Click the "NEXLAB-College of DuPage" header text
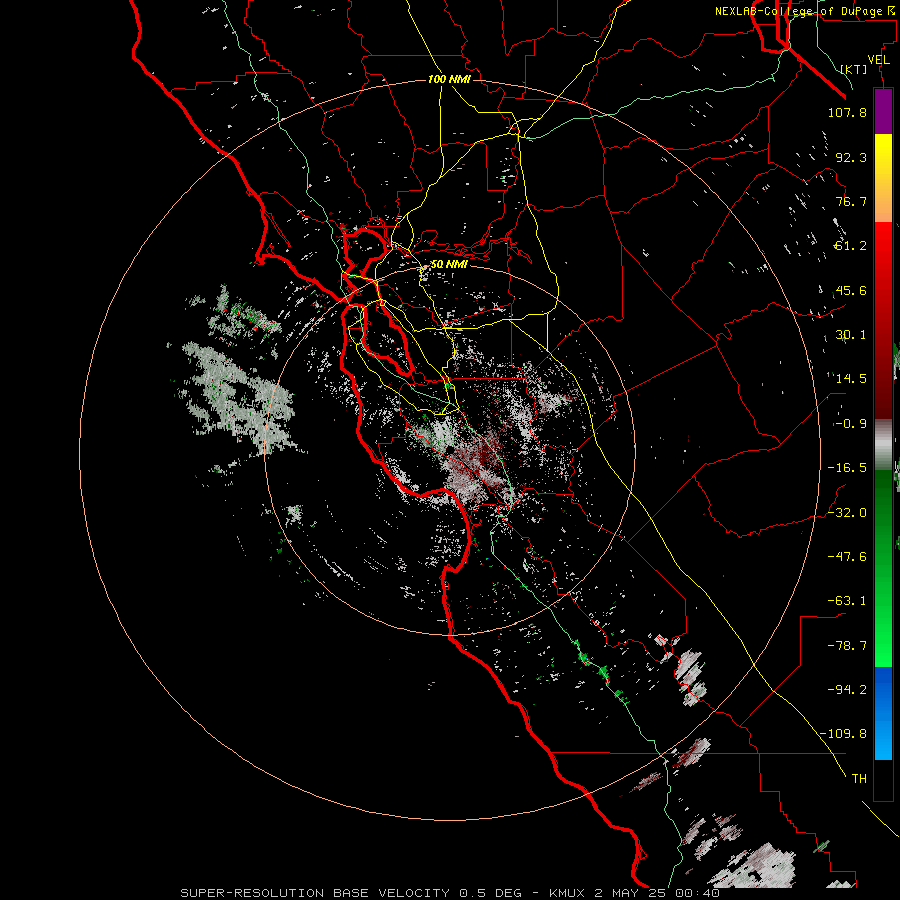Viewport: 900px width, 900px height. [x=800, y=11]
